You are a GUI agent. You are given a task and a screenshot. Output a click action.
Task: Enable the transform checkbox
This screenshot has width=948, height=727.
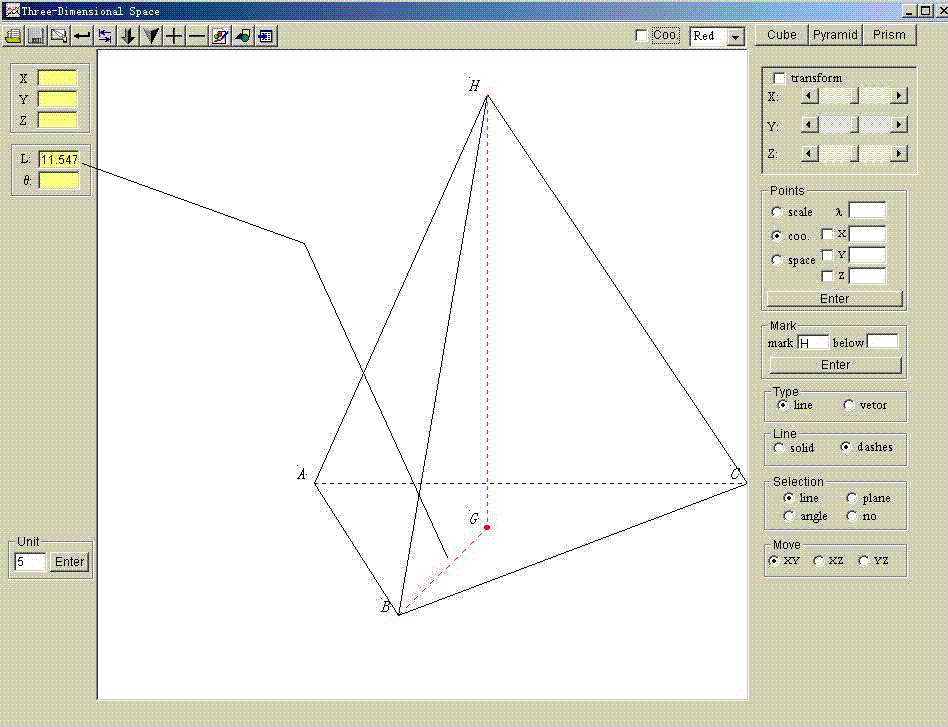coord(779,78)
